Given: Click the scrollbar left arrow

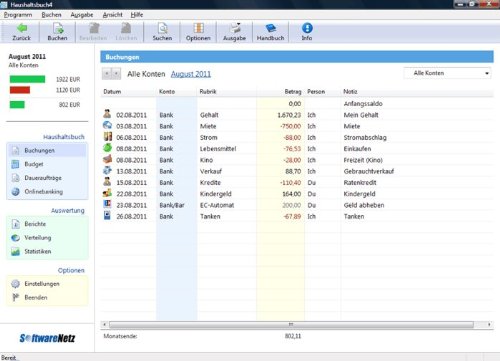Looking at the screenshot, I should coord(105,324).
